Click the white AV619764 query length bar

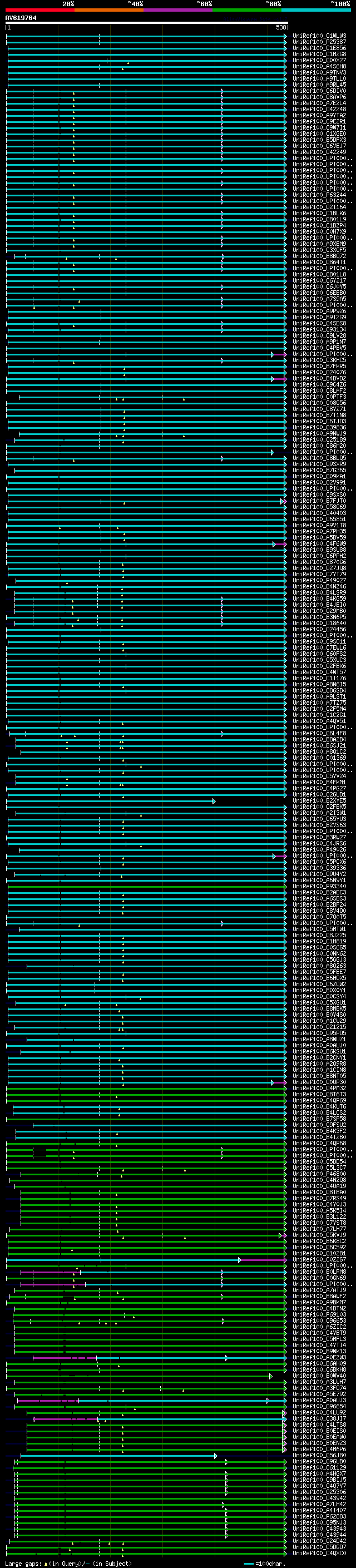click(x=146, y=23)
